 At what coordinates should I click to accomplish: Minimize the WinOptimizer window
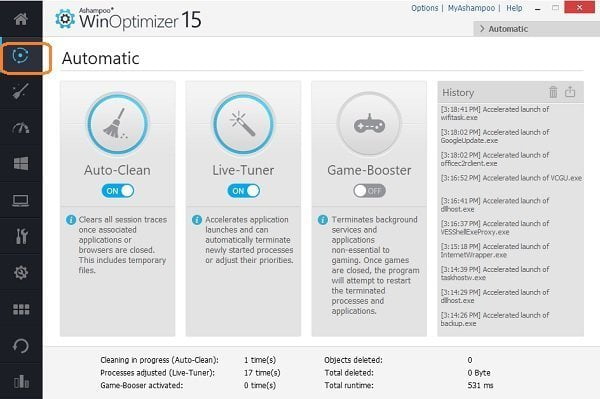click(538, 9)
